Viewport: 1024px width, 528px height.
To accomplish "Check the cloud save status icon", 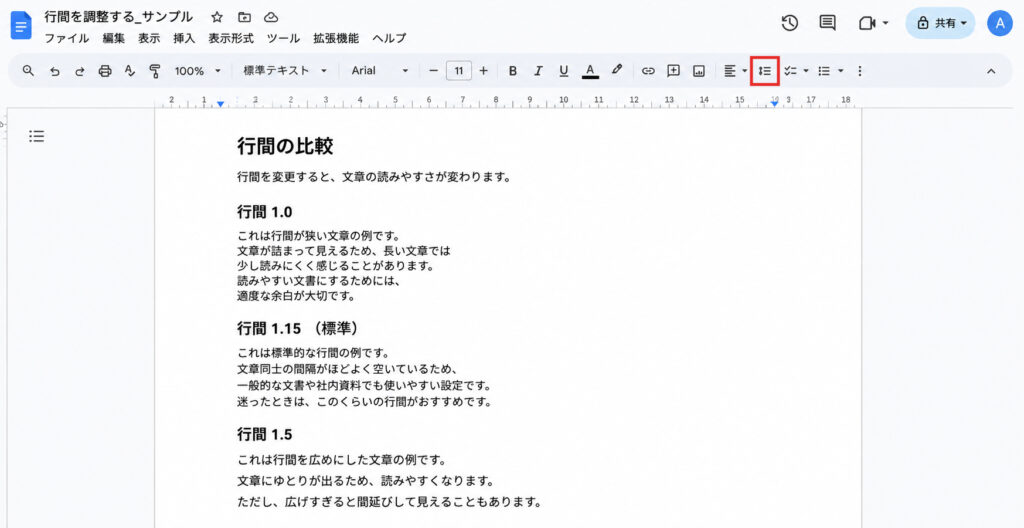I will click(x=271, y=18).
